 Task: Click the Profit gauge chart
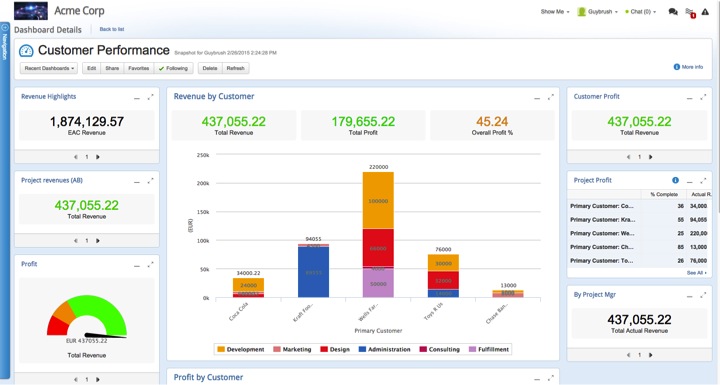click(86, 317)
